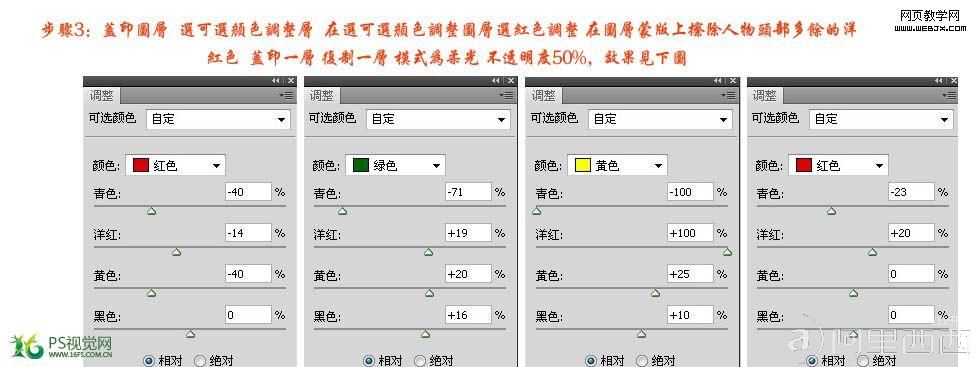The width and height of the screenshot is (977, 367).
Task: Collapse the 绿色 adjustment panel to icons
Action: click(x=496, y=81)
